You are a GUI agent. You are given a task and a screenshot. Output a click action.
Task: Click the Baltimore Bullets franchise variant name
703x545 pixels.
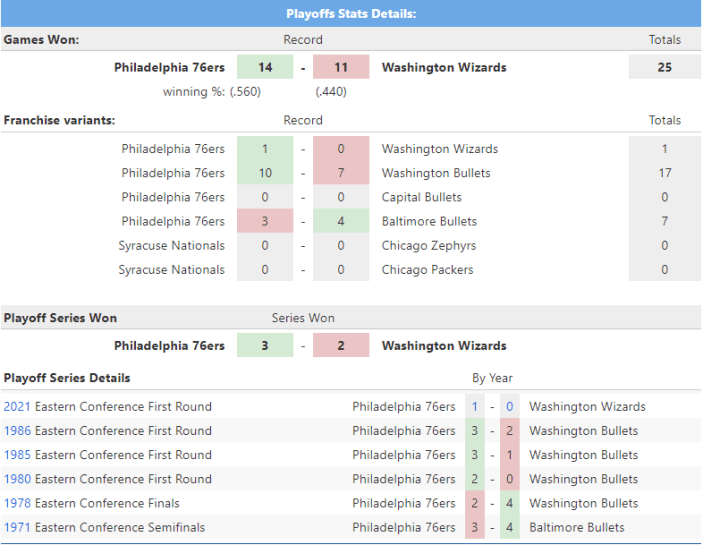point(429,221)
